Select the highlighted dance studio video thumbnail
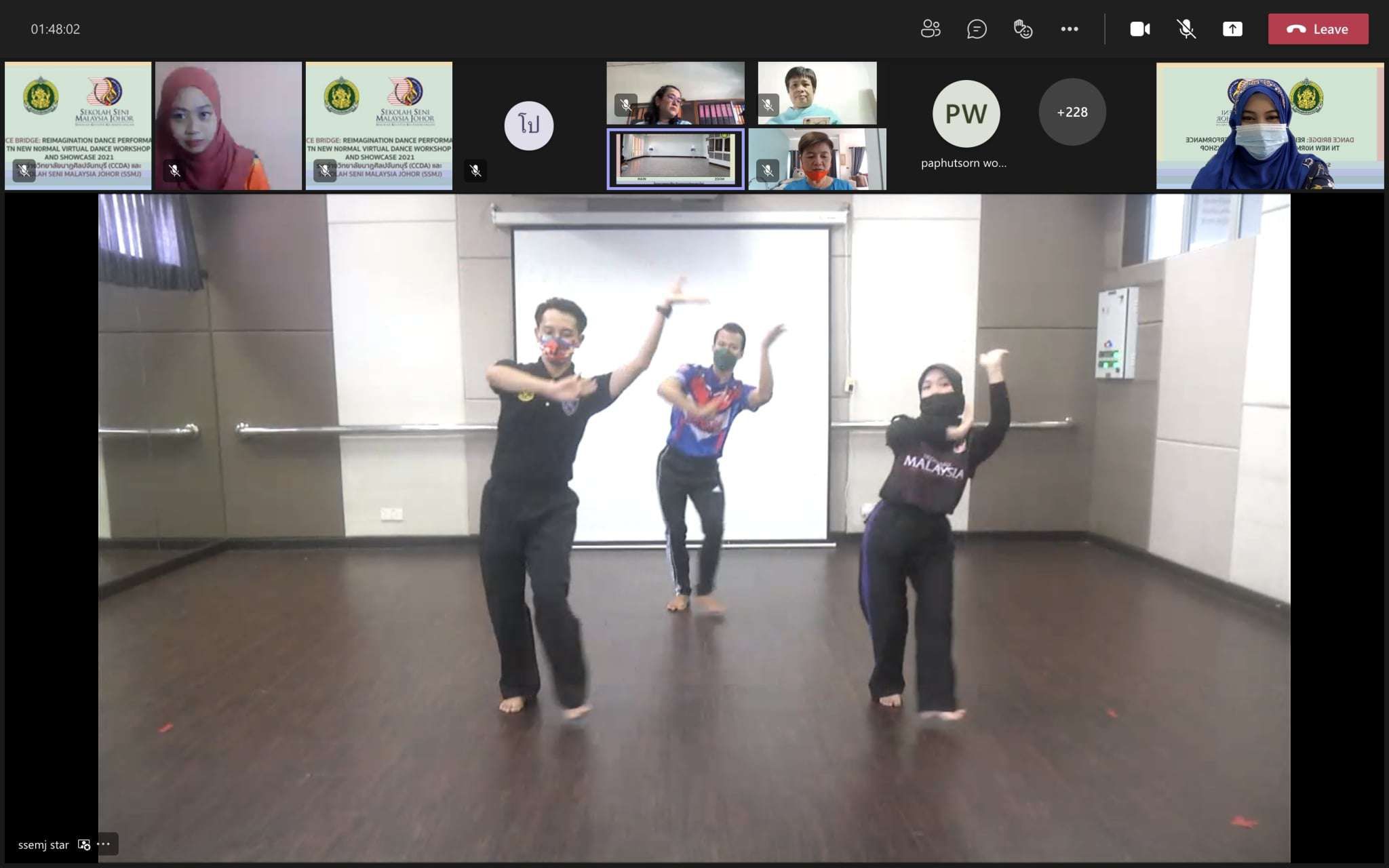Viewport: 1389px width, 868px height. click(x=675, y=159)
